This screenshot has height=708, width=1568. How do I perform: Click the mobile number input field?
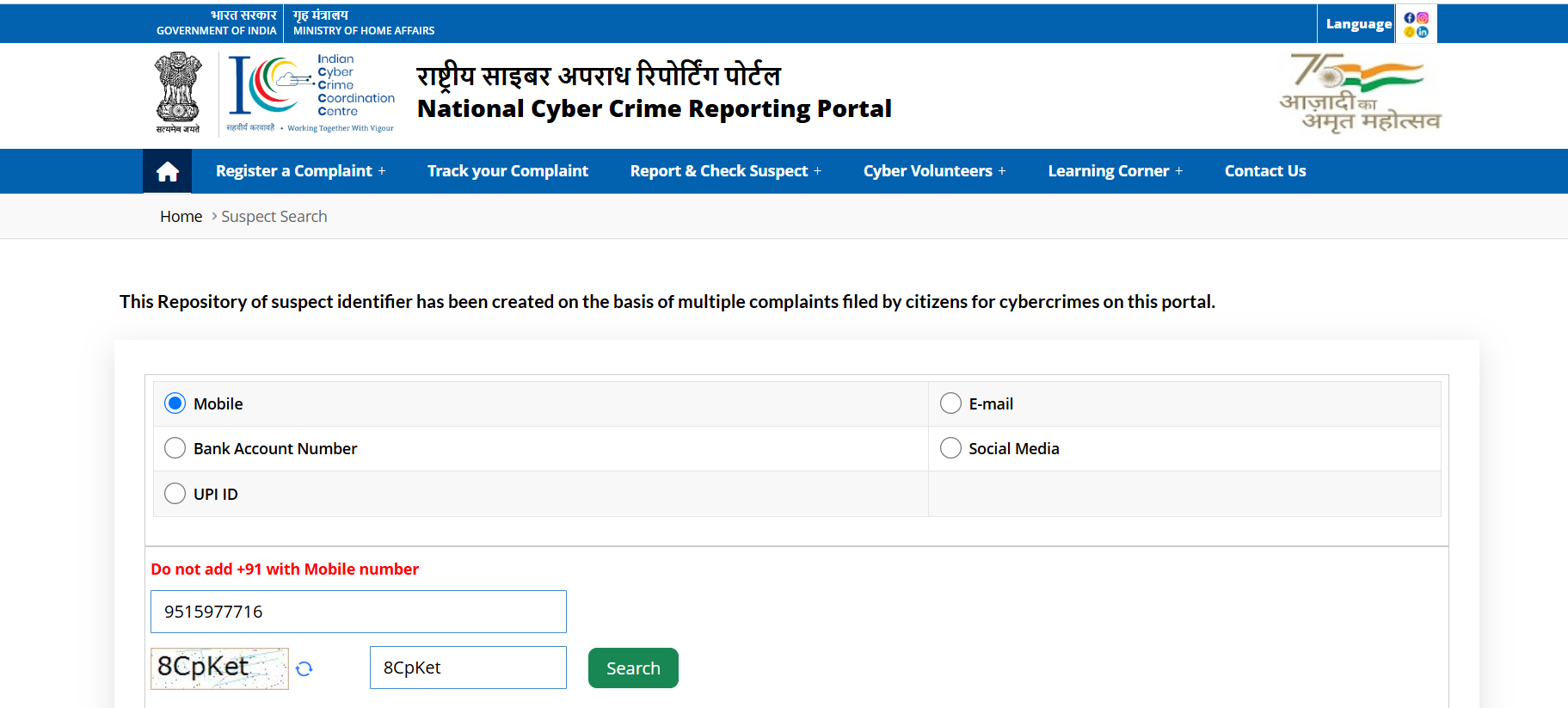point(358,612)
